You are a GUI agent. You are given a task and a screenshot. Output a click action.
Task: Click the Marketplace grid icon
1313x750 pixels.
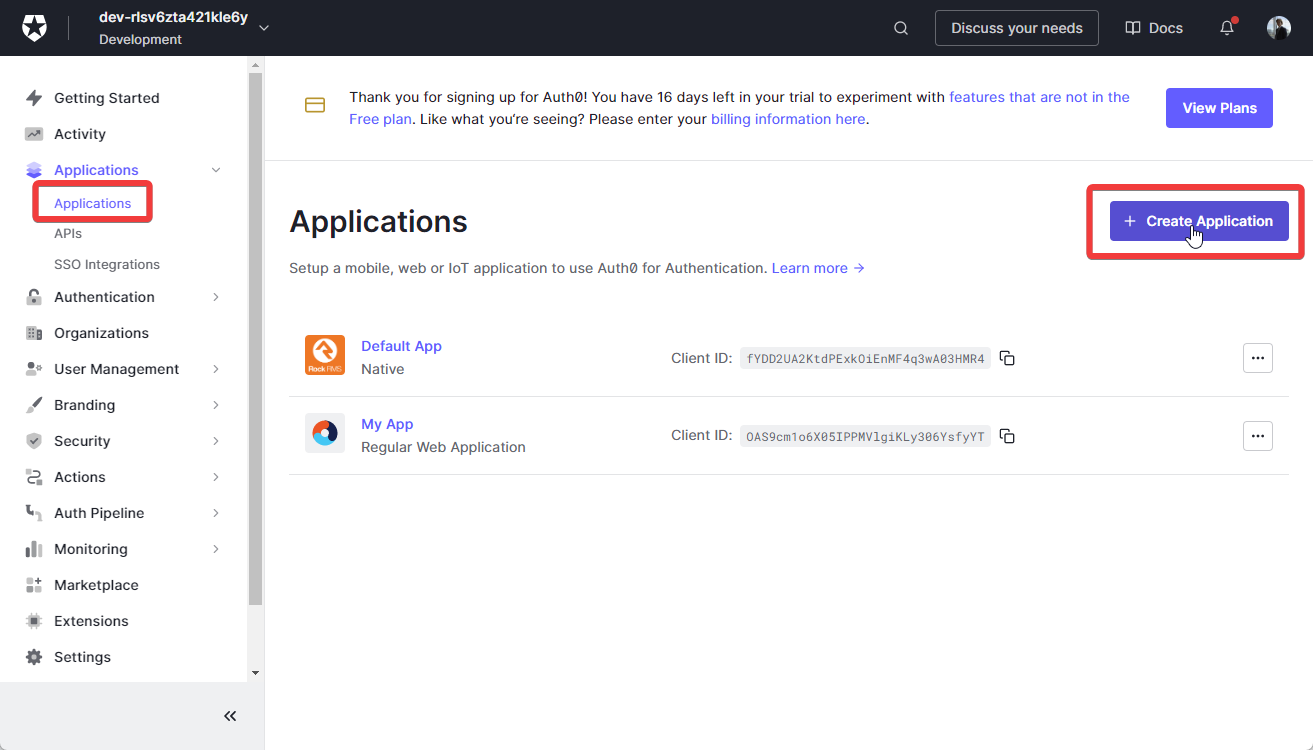[x=34, y=585]
